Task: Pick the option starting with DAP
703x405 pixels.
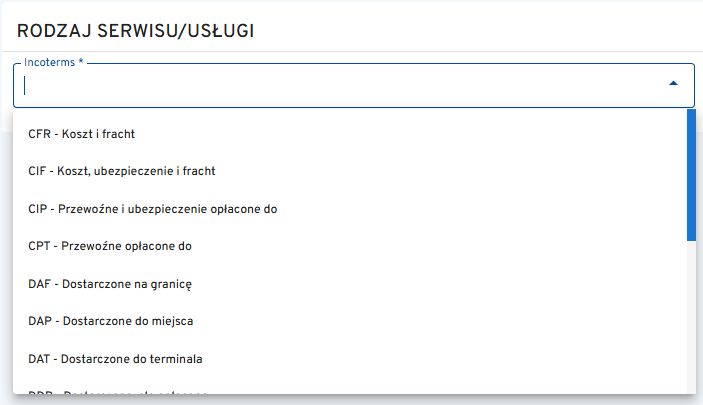Action: pos(110,321)
